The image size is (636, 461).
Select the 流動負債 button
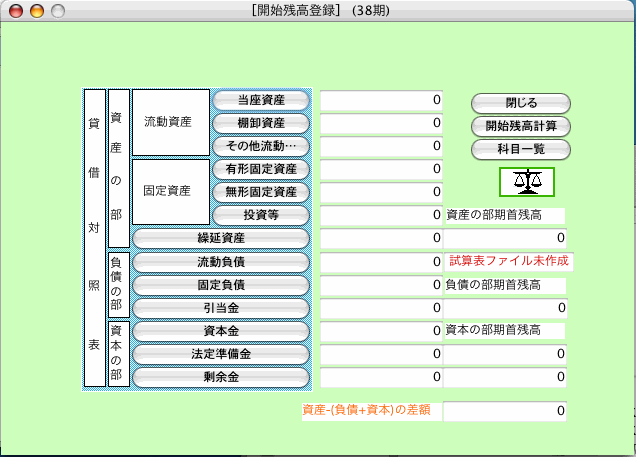pyautogui.click(x=221, y=262)
